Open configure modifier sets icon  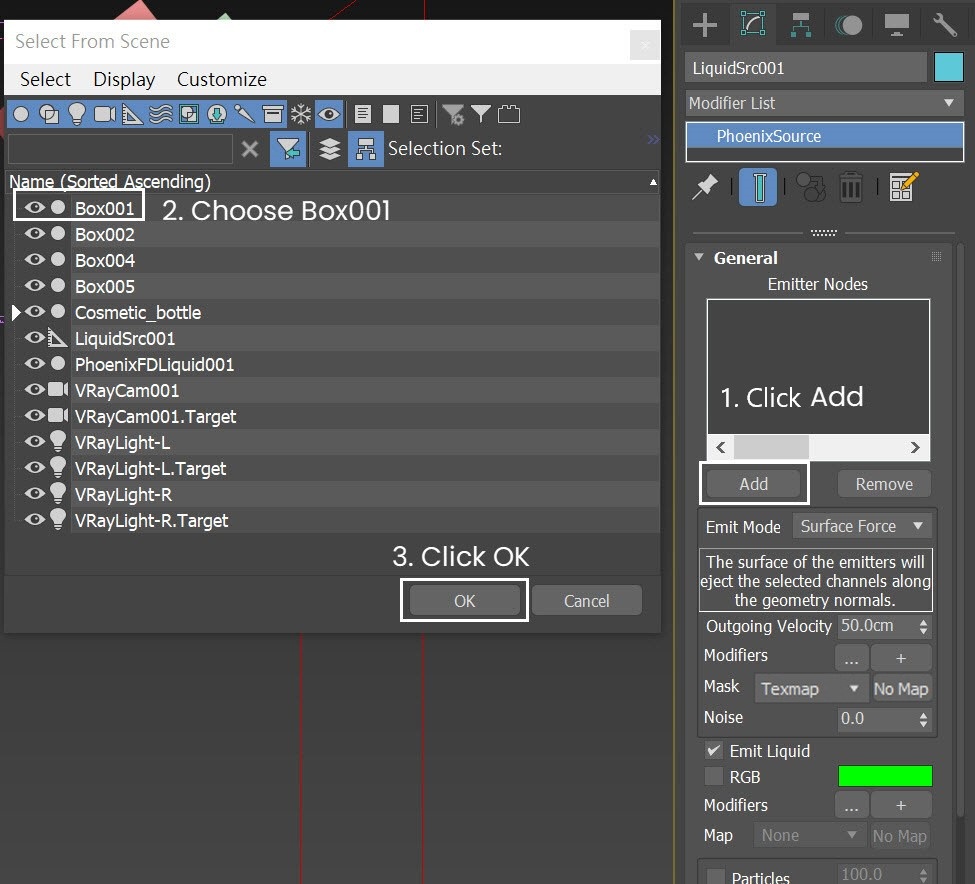[903, 187]
